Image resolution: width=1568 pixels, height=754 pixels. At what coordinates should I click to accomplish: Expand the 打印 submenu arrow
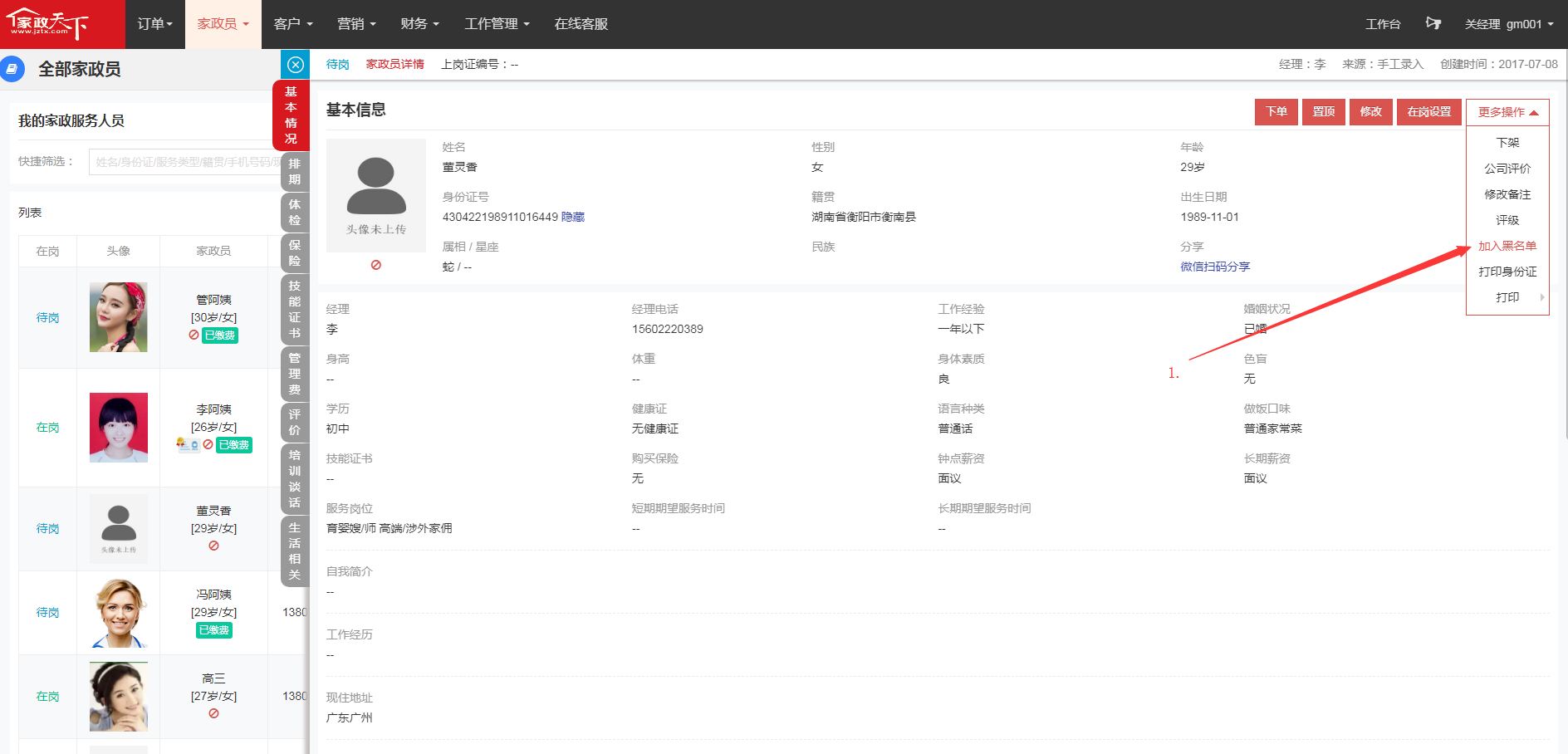(1542, 297)
